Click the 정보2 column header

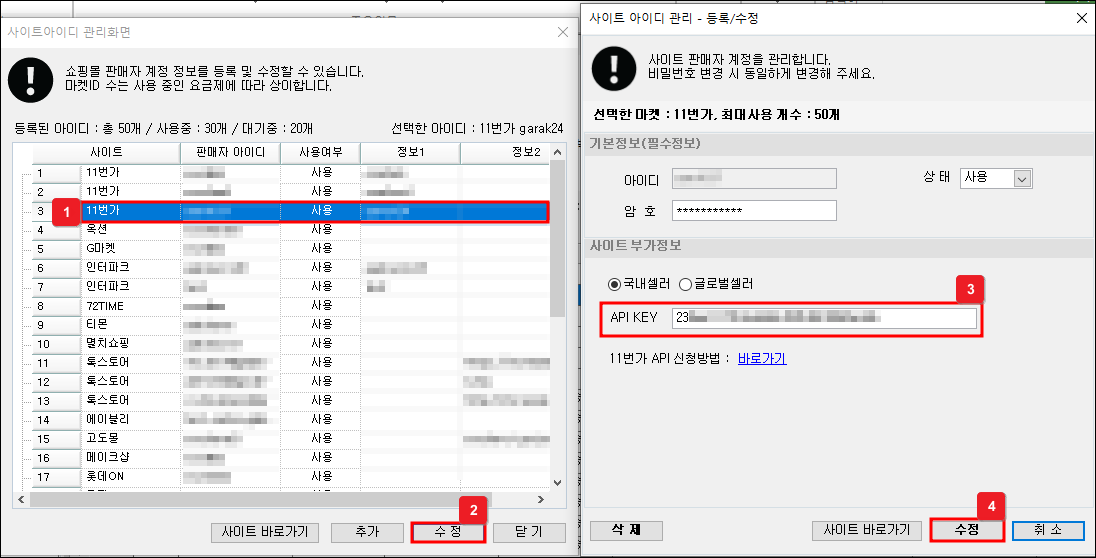click(x=505, y=152)
